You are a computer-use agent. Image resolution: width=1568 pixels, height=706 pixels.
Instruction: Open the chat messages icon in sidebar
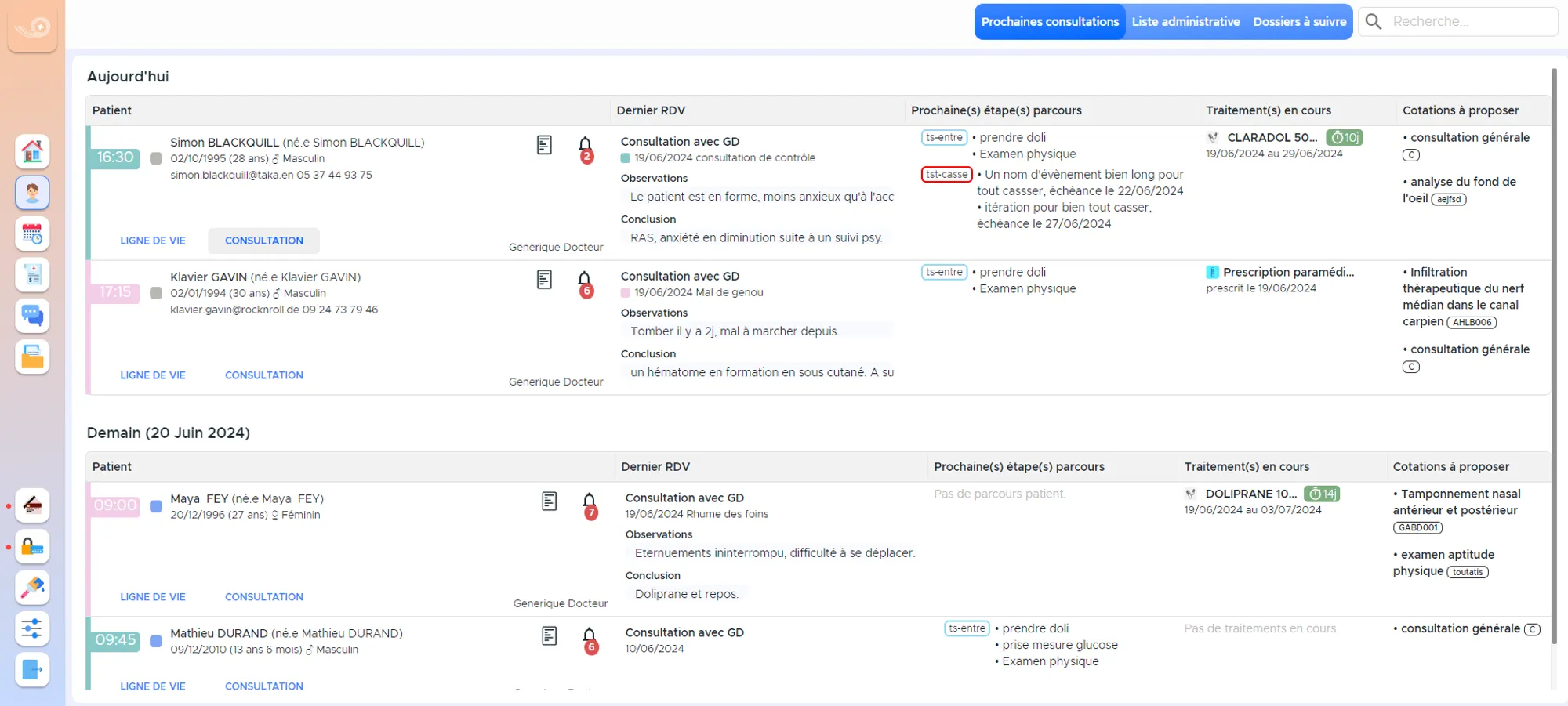[32, 316]
